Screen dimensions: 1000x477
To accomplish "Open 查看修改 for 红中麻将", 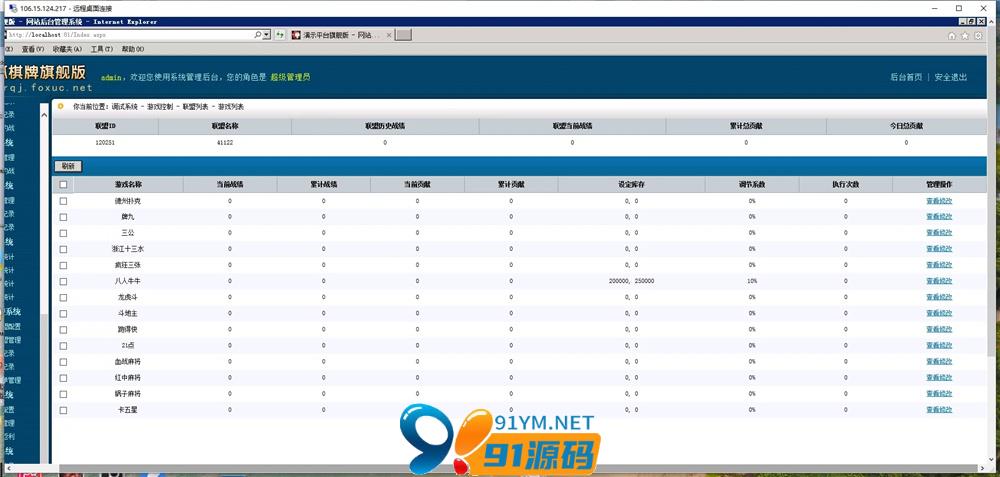I will 939,378.
